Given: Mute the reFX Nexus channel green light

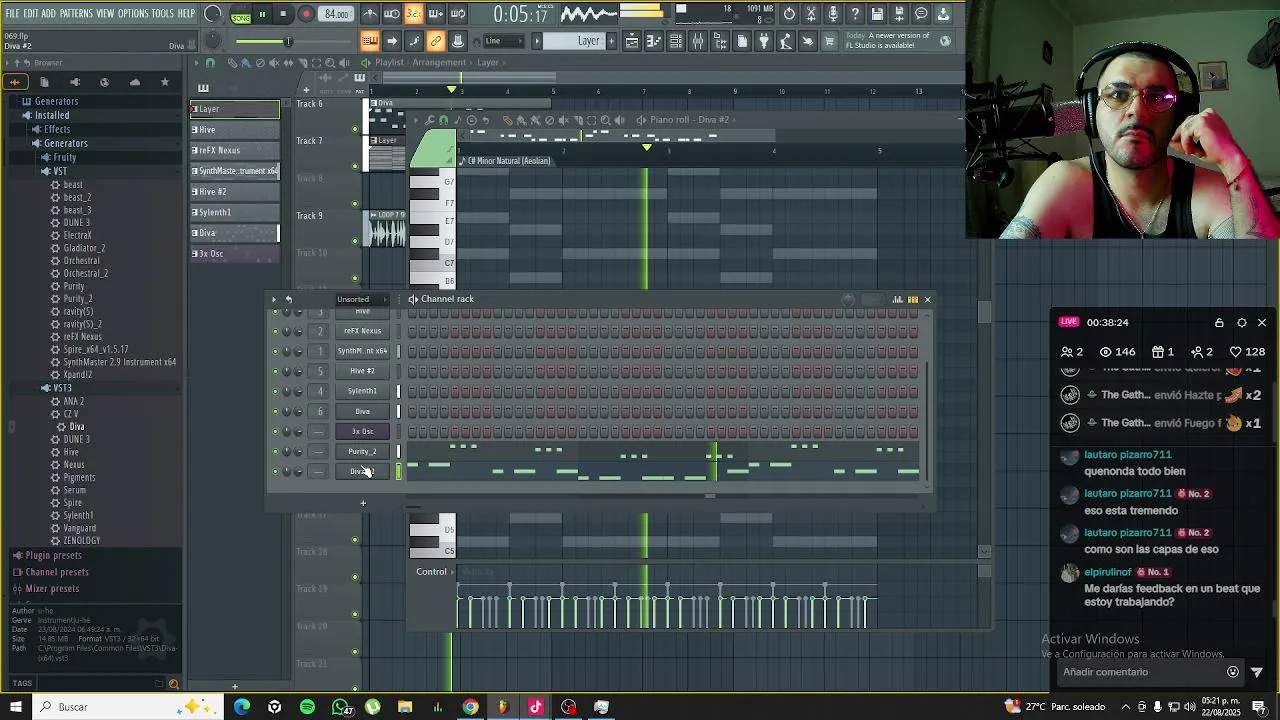Looking at the screenshot, I should (x=275, y=331).
